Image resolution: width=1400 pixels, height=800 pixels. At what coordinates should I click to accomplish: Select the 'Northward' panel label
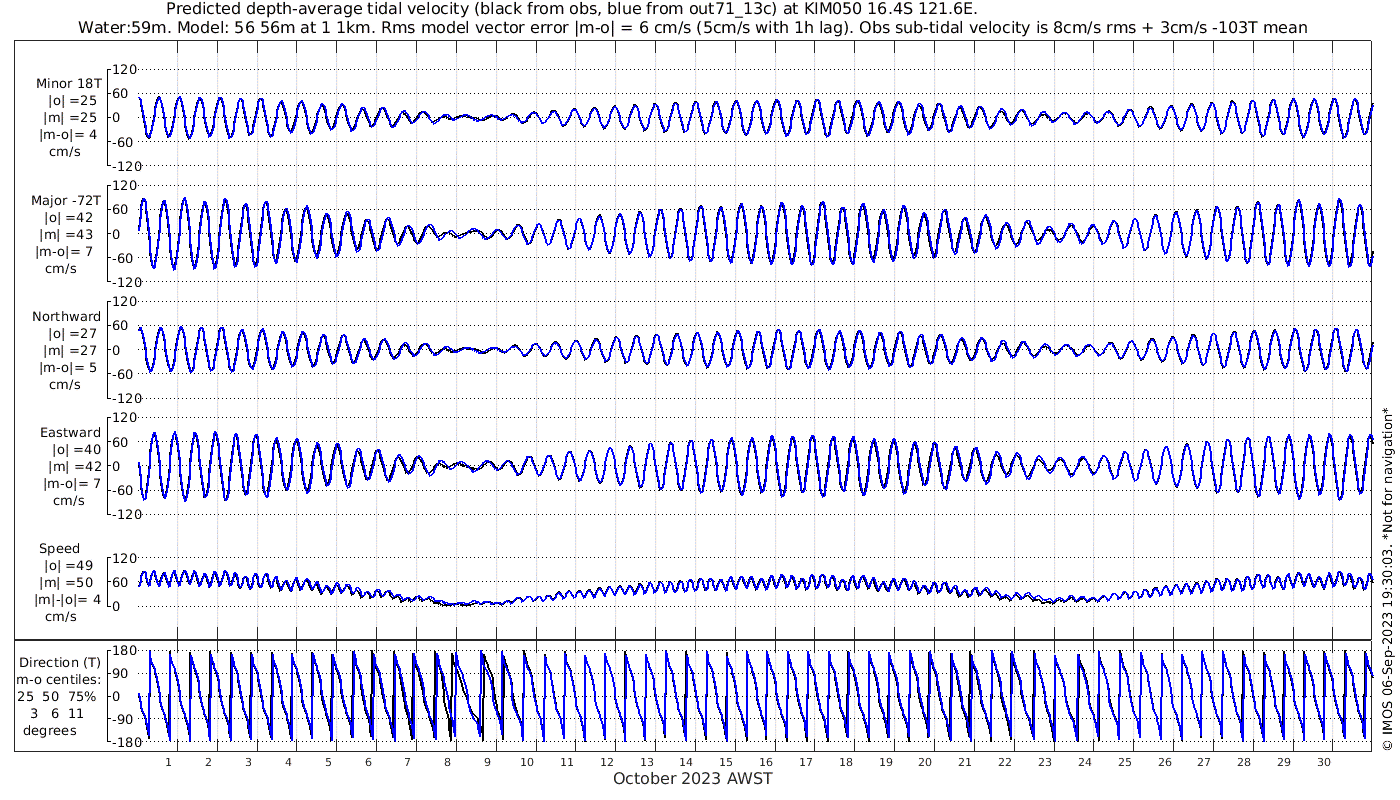tap(67, 317)
